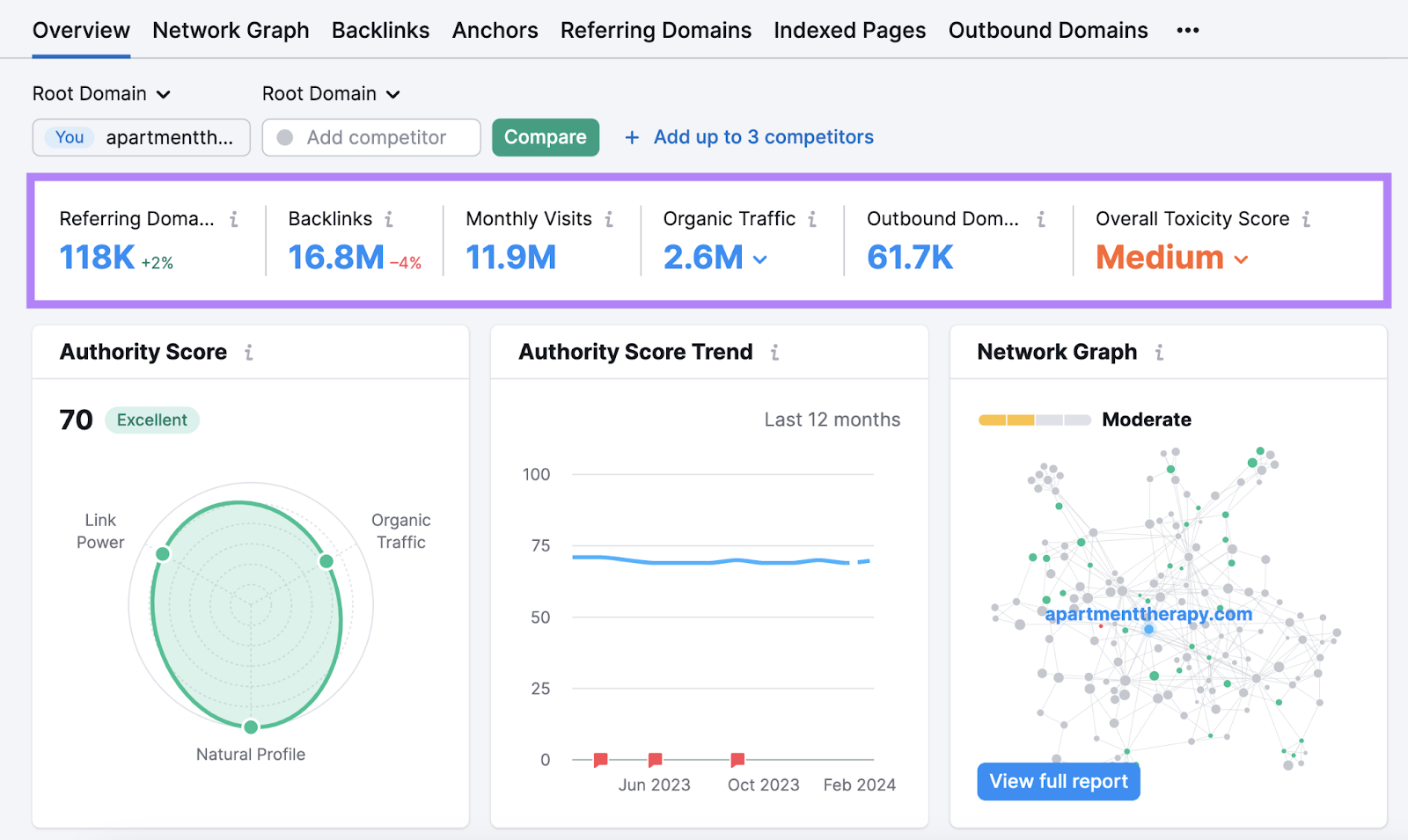Open the Authority Score info tooltip

coord(248,352)
